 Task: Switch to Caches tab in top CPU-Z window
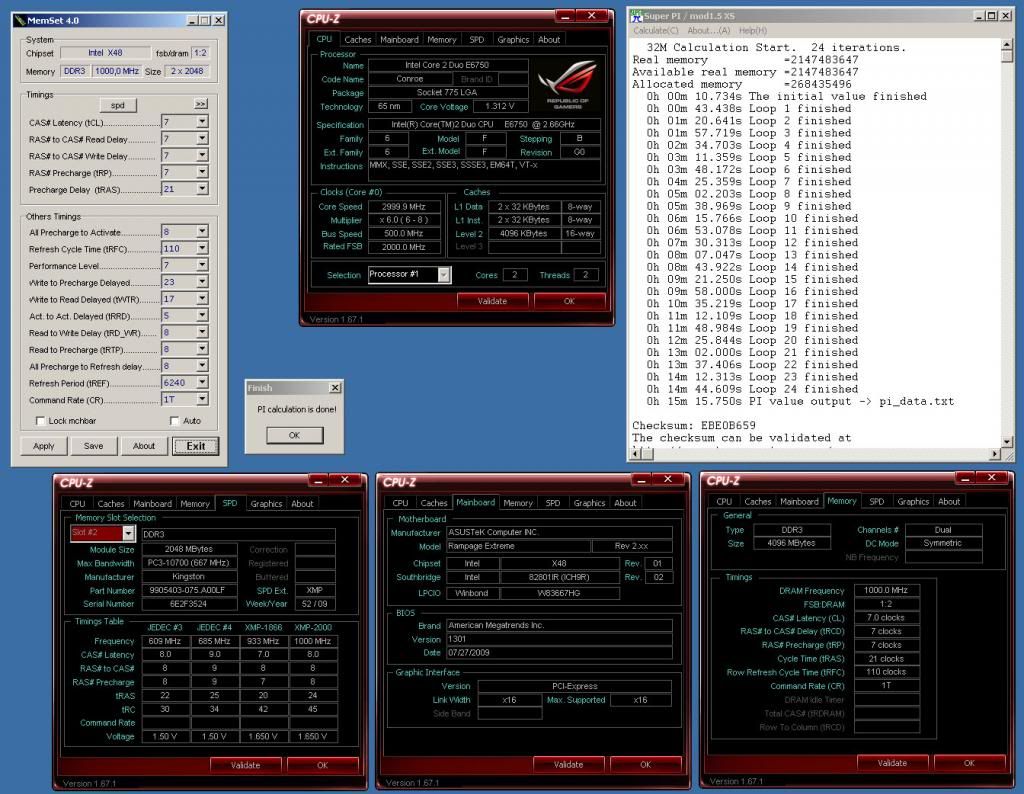pos(358,40)
